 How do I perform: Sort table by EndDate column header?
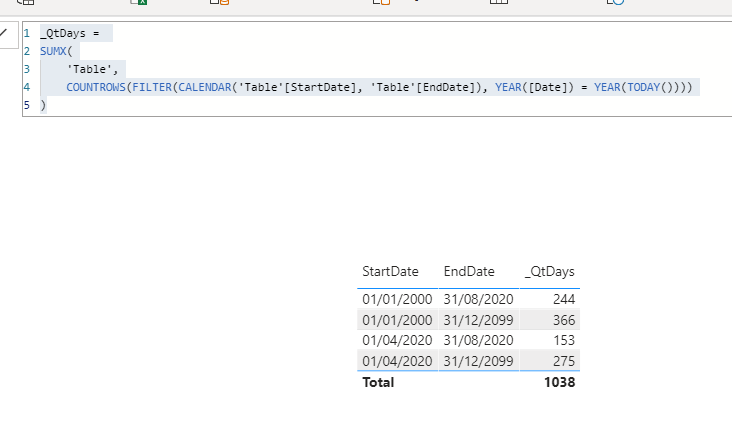(x=469, y=271)
